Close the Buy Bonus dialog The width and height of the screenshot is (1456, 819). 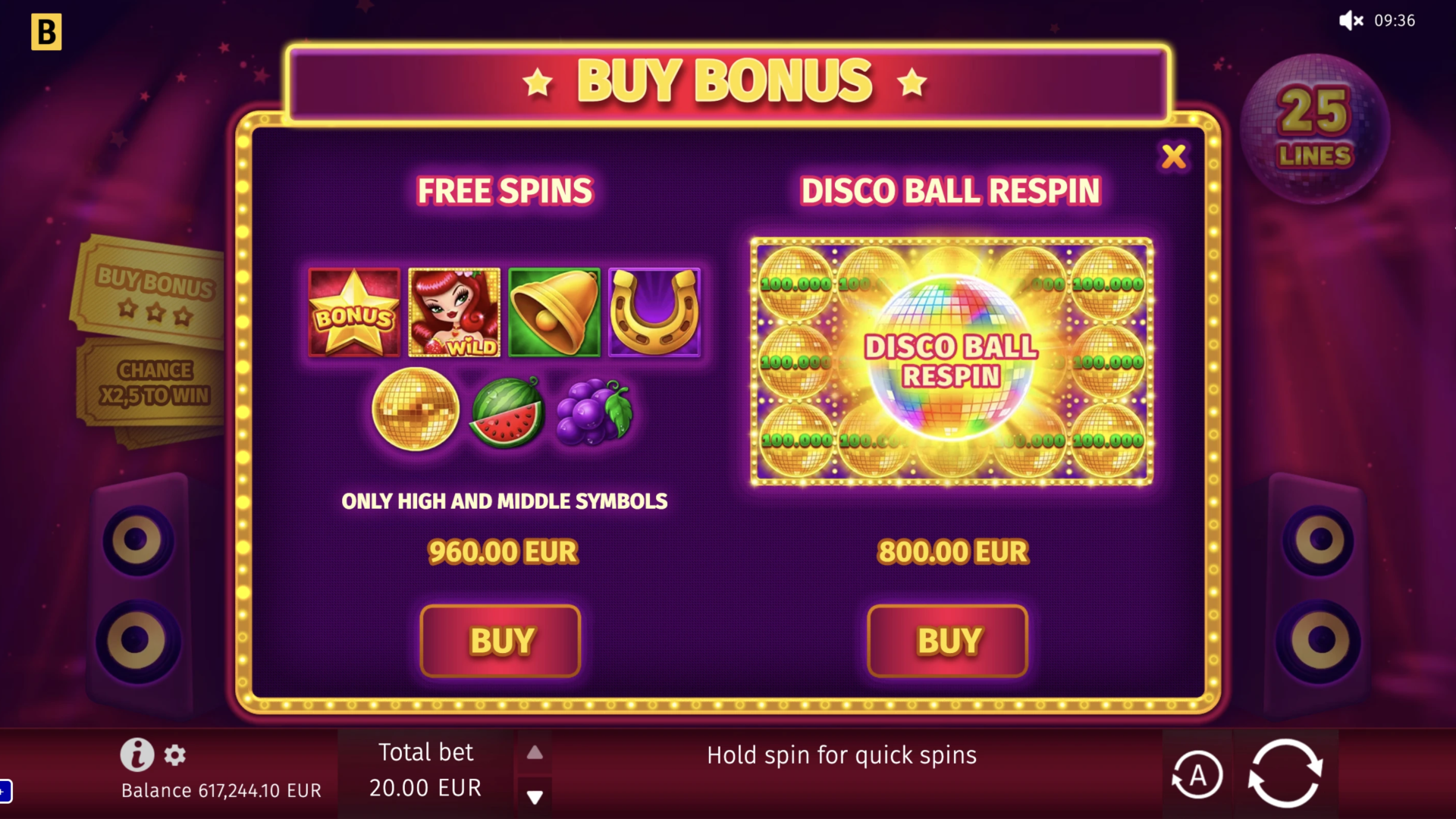click(x=1173, y=156)
